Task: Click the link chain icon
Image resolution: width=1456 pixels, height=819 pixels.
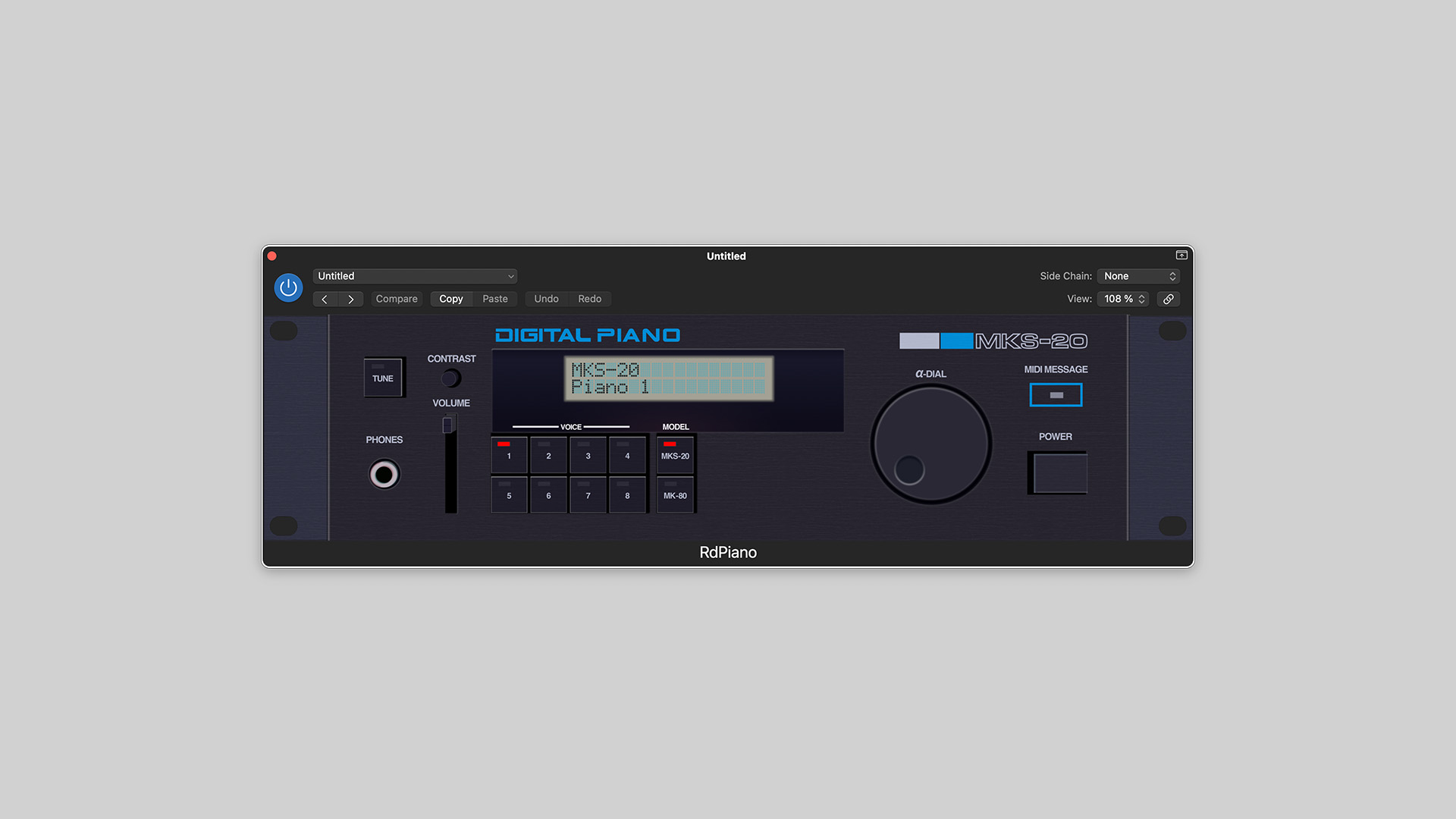Action: coord(1169,299)
